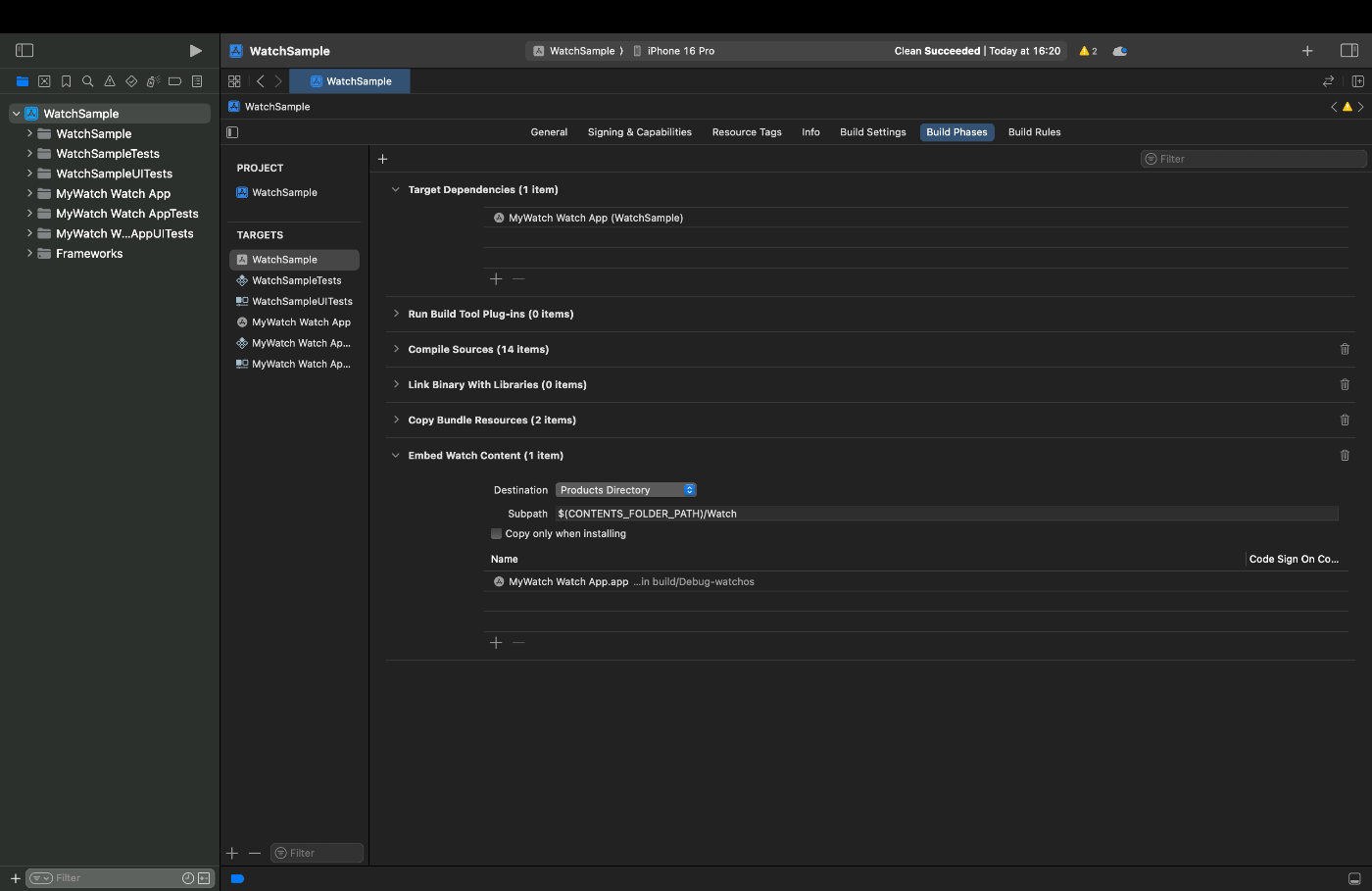This screenshot has width=1372, height=891.
Task: Open the Test navigator diamond icon
Action: pos(131,81)
